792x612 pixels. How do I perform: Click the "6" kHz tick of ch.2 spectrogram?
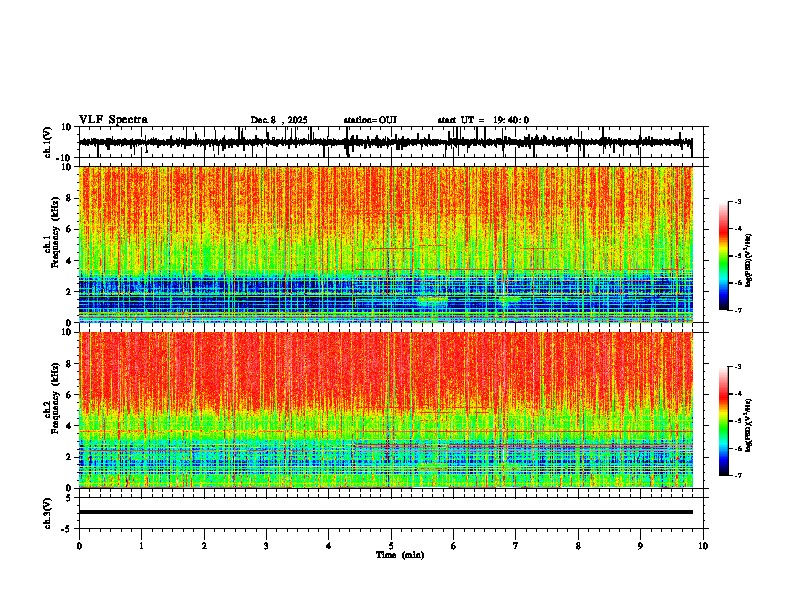tap(70, 394)
